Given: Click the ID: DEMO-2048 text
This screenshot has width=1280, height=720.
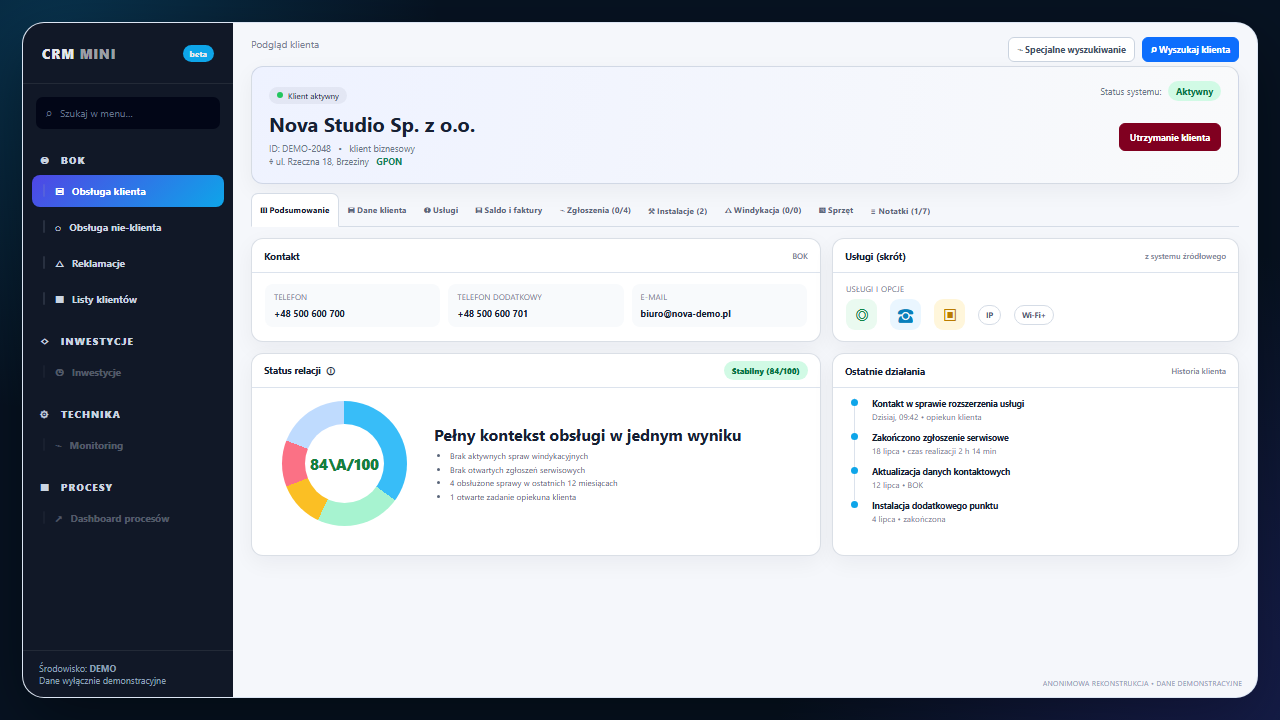Looking at the screenshot, I should point(300,149).
